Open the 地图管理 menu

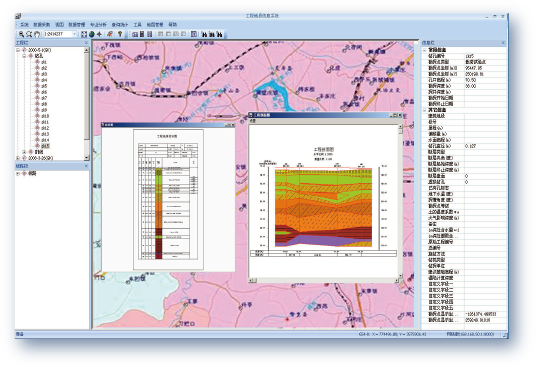[155, 25]
